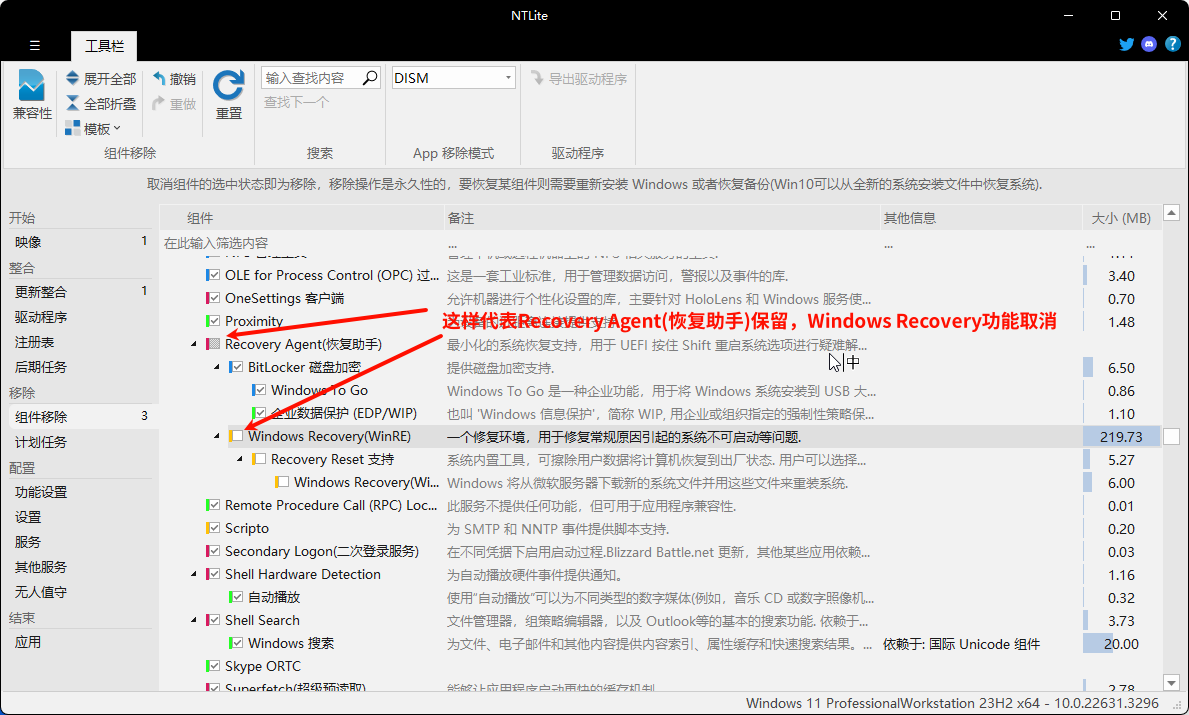Sort by the 其他信息 column header

point(981,218)
